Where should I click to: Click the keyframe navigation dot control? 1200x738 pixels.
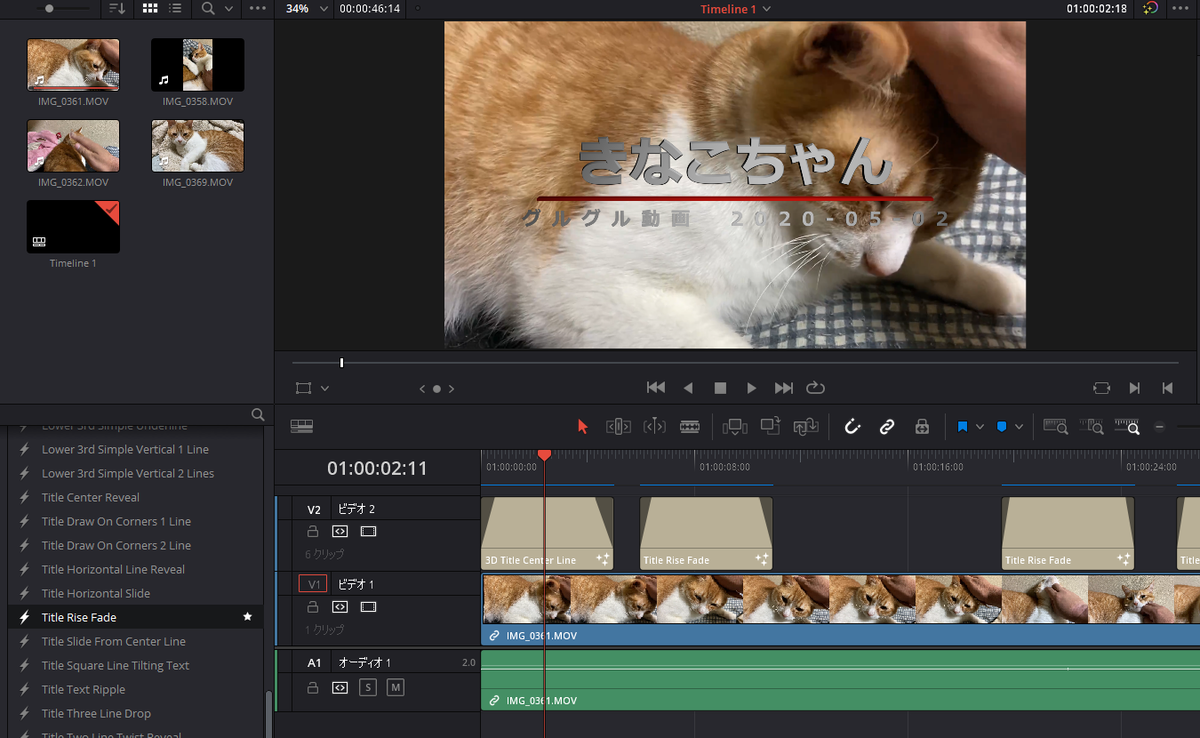(x=437, y=388)
